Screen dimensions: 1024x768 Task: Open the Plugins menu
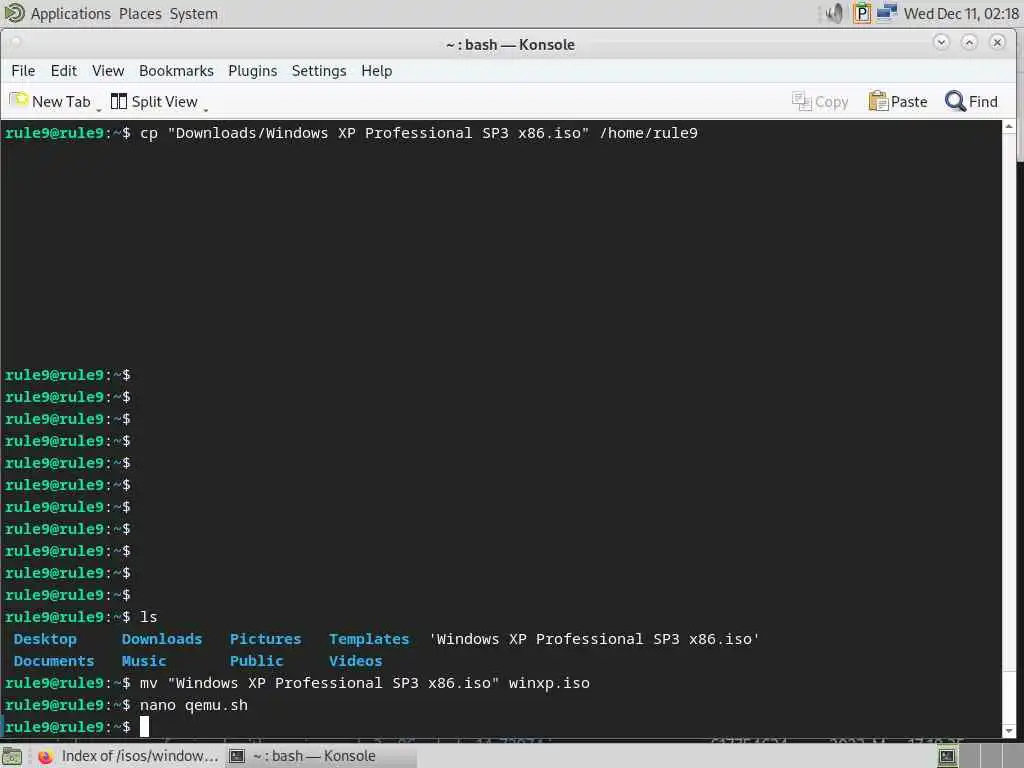tap(252, 71)
